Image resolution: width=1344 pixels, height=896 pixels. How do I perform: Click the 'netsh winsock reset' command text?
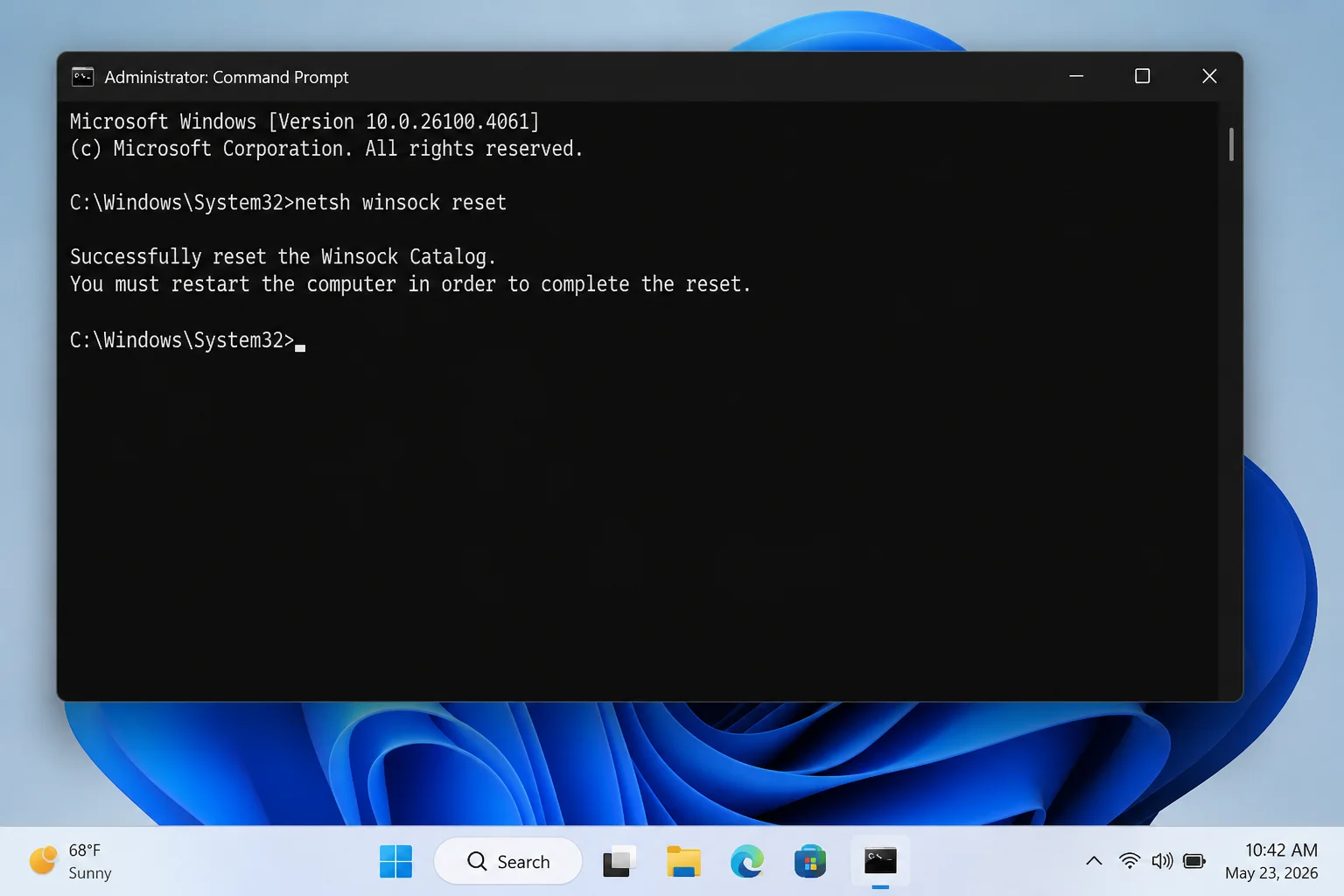401,203
